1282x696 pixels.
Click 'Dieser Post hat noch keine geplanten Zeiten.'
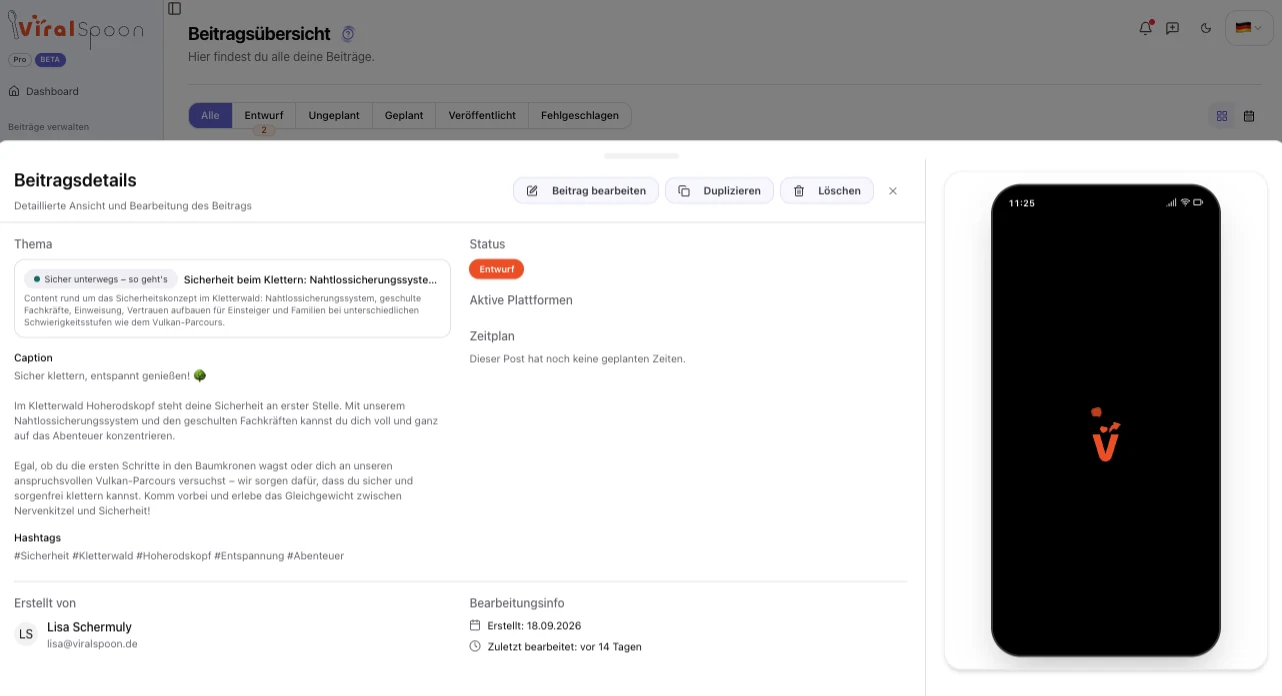577,358
